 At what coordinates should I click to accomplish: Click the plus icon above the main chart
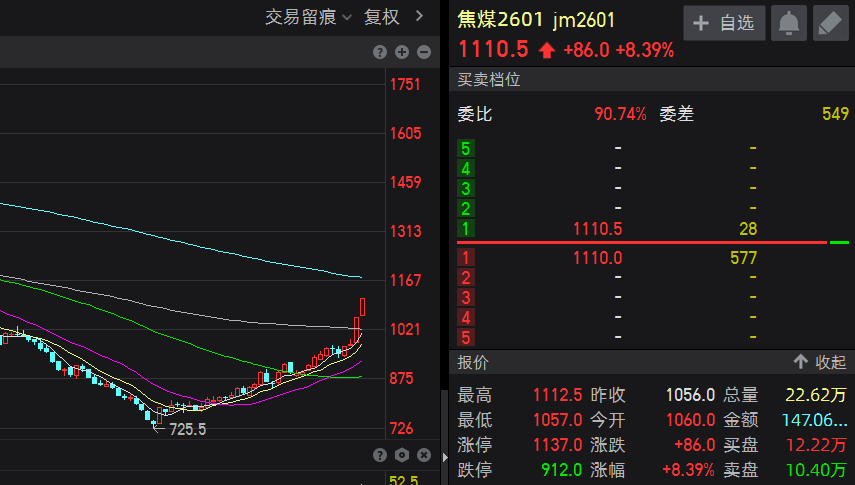pyautogui.click(x=402, y=52)
